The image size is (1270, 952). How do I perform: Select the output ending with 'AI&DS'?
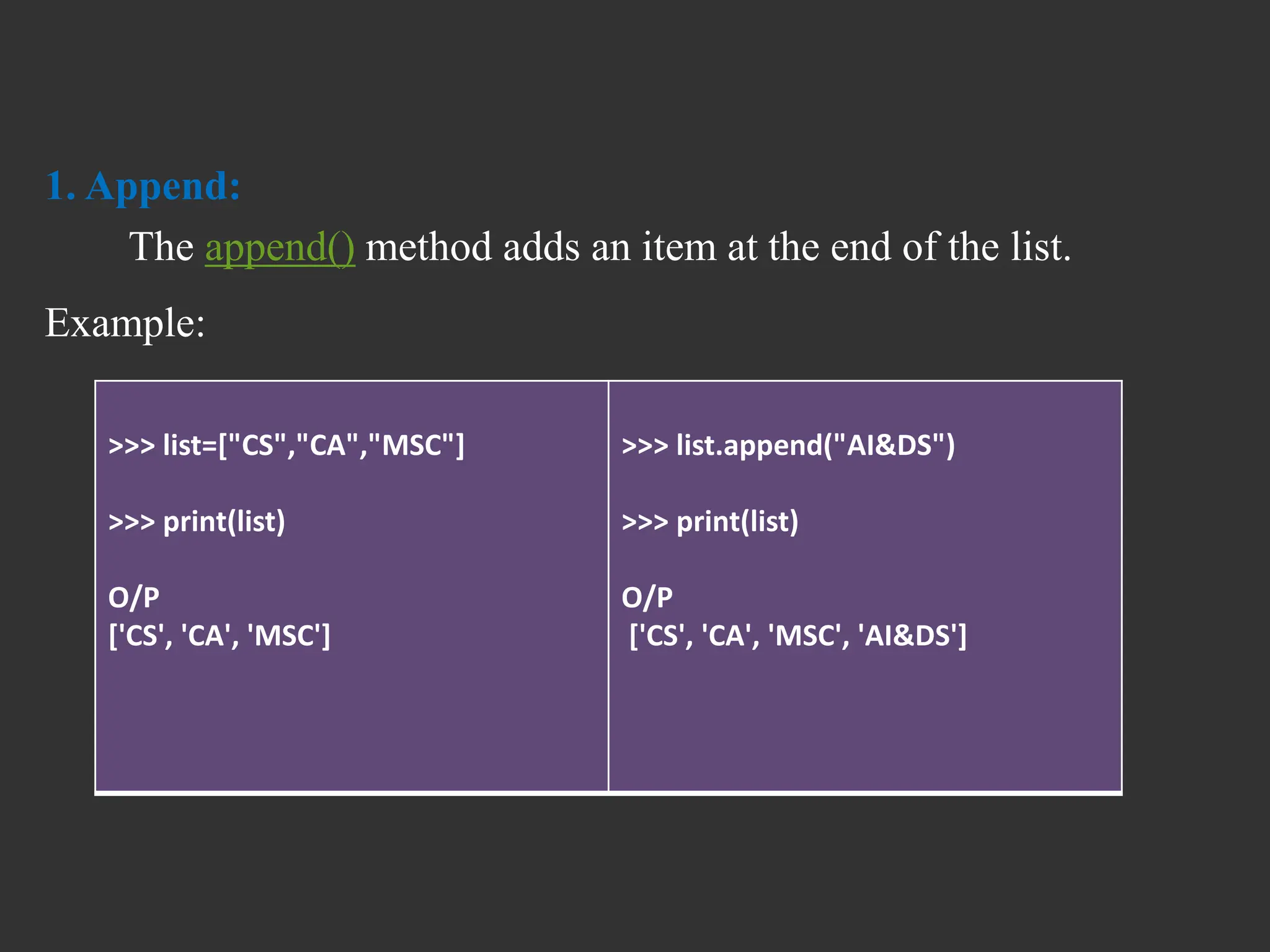click(x=797, y=636)
